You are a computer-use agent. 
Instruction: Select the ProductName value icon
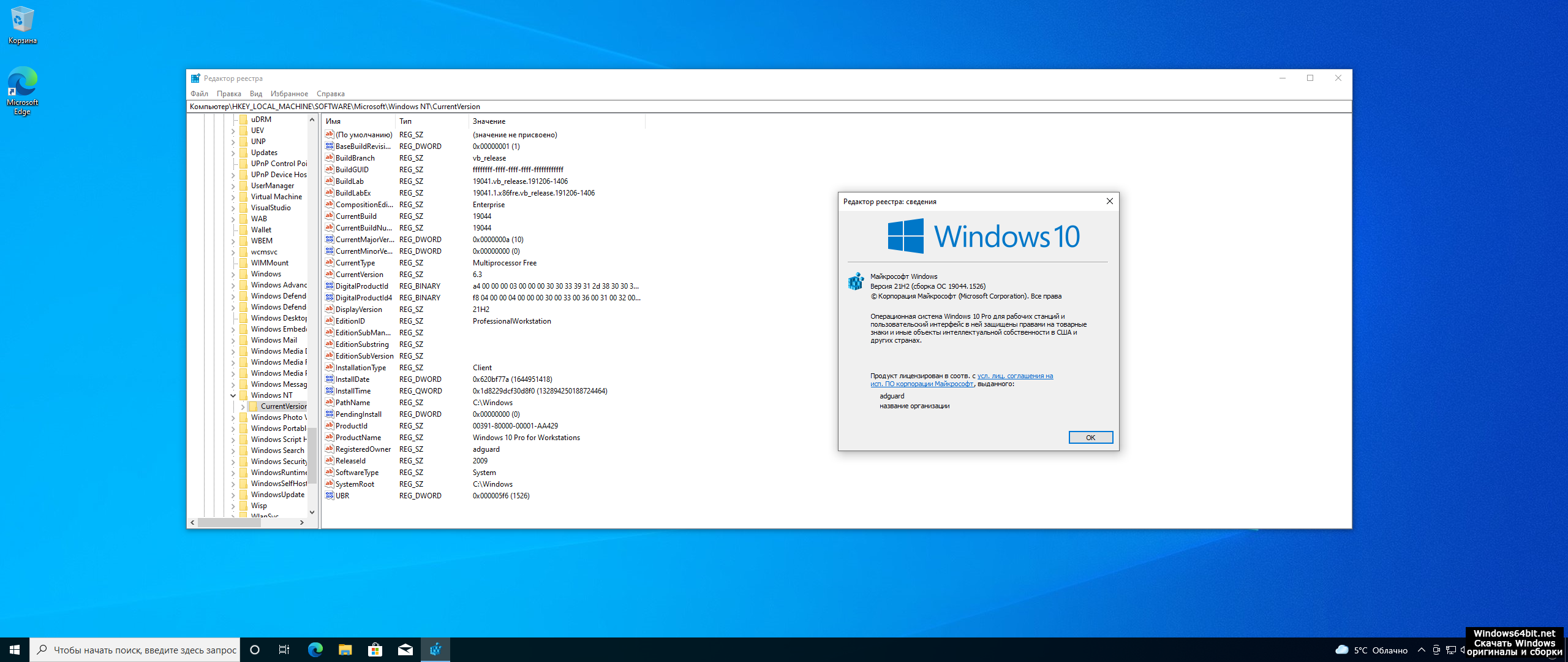coord(329,438)
